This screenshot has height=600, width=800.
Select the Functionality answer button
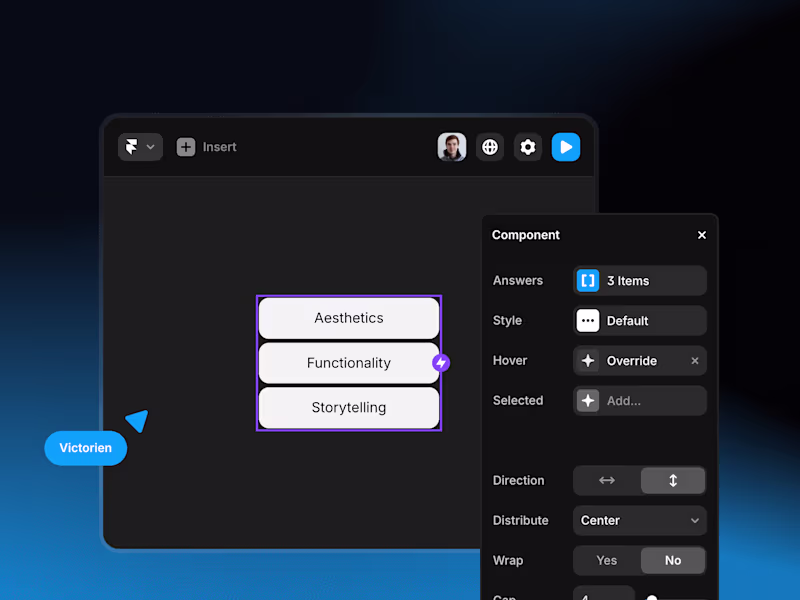(x=349, y=363)
